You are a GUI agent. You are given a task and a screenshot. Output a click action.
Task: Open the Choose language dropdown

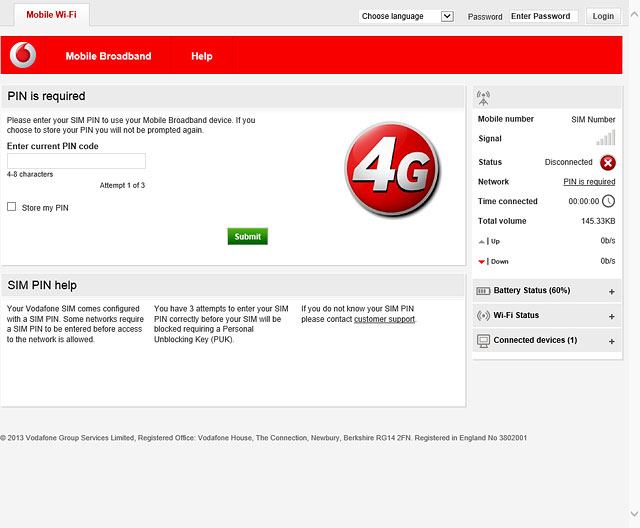407,16
